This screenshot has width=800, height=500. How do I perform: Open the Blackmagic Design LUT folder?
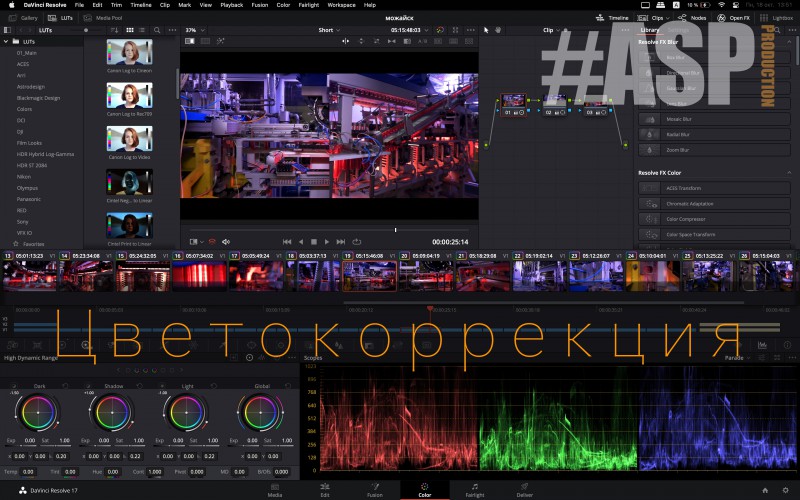38,98
